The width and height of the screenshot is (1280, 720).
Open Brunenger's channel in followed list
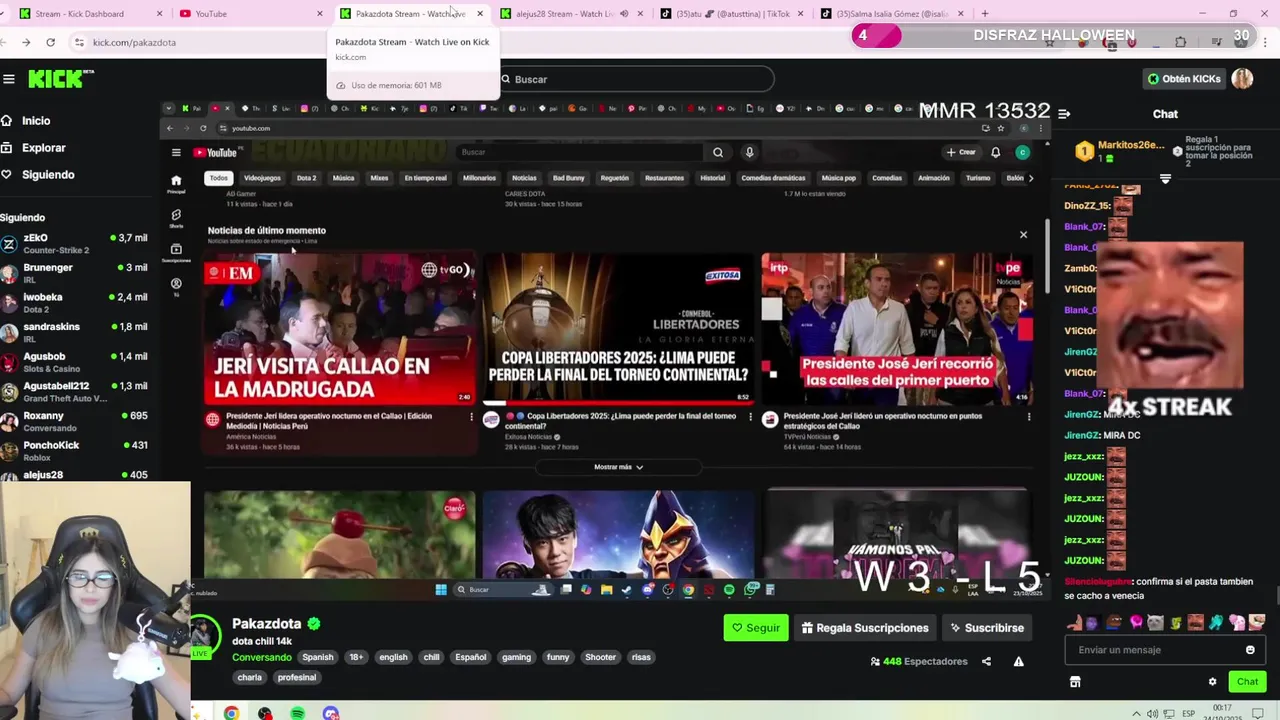coord(75,273)
